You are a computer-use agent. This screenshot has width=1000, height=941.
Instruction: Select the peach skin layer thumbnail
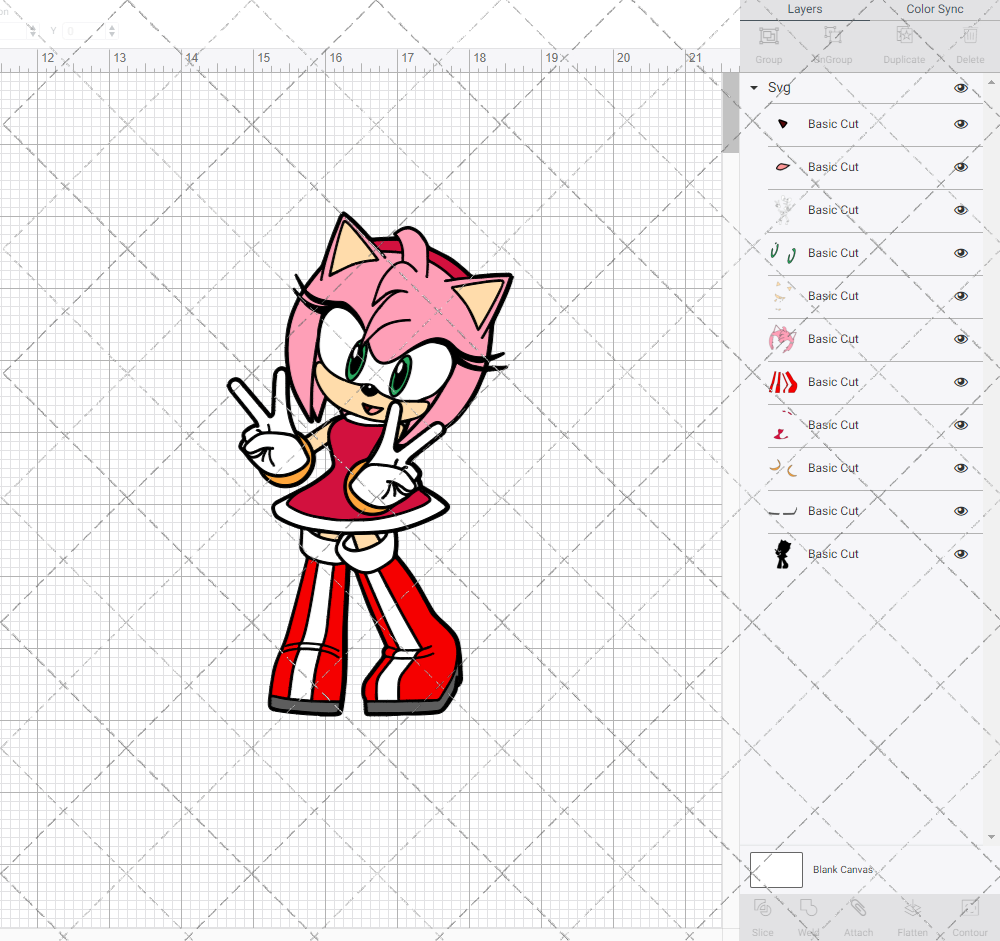783,296
